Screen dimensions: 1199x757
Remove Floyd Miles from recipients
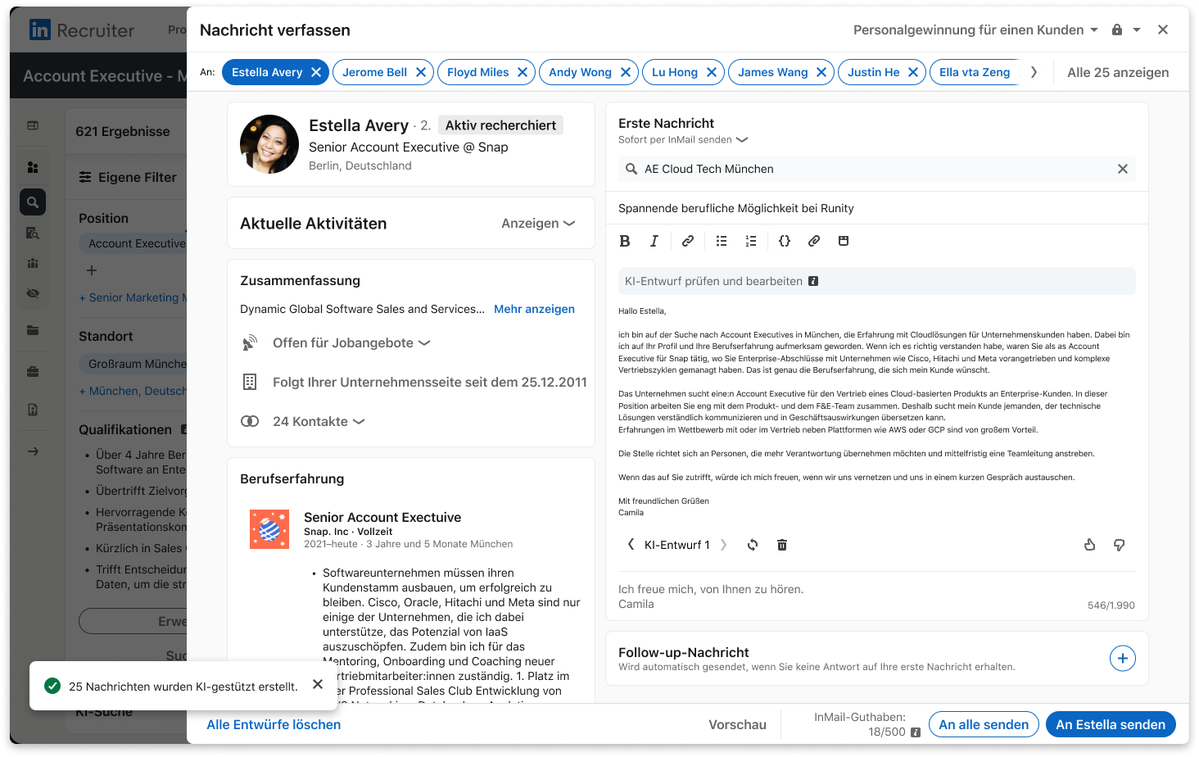[x=522, y=72]
